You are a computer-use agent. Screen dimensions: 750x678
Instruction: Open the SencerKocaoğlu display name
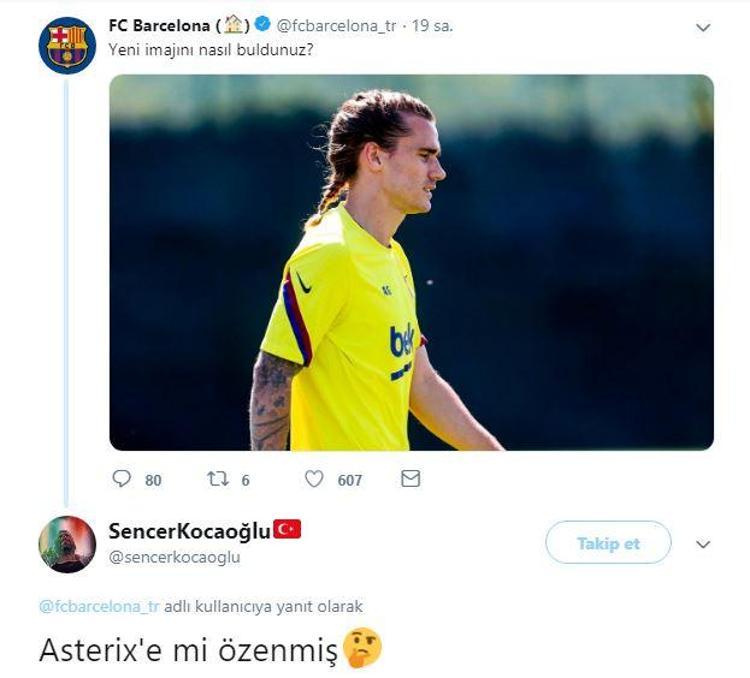190,531
